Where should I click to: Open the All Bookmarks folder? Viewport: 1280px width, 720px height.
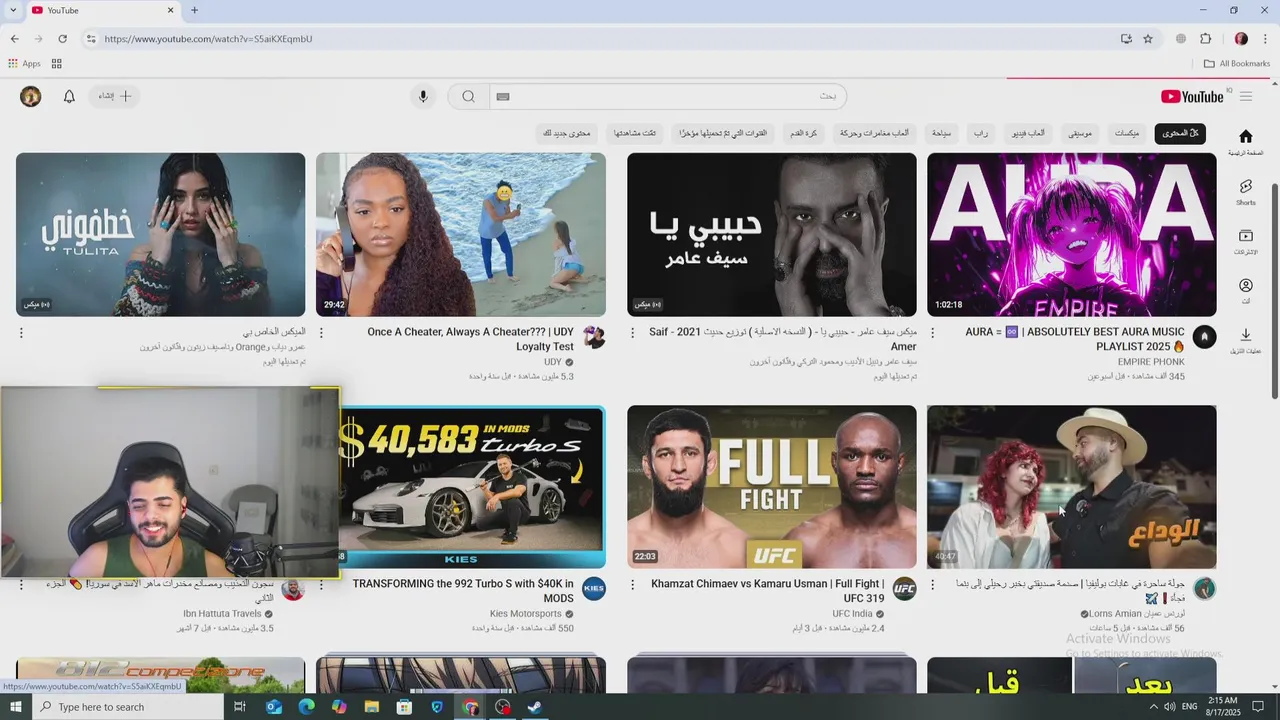pyautogui.click(x=1237, y=63)
